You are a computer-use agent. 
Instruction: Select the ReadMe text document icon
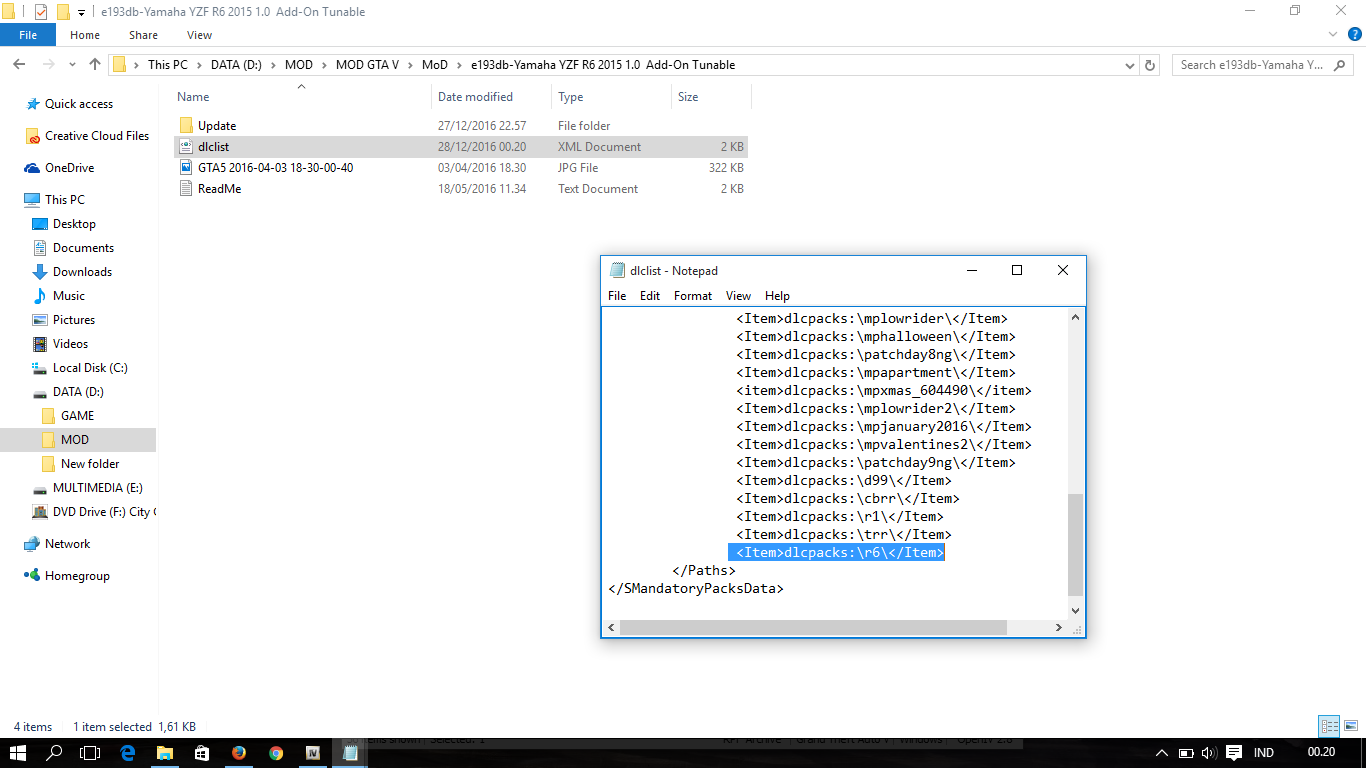tap(186, 189)
